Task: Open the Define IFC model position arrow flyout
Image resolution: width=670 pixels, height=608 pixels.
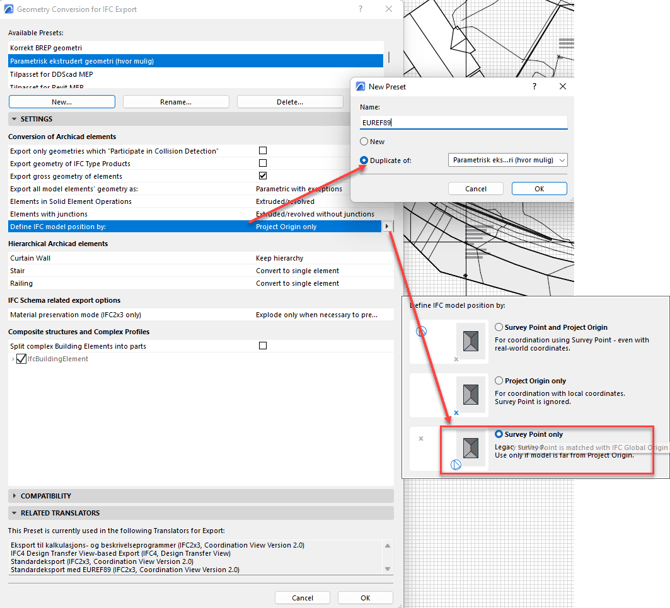Action: (388, 227)
